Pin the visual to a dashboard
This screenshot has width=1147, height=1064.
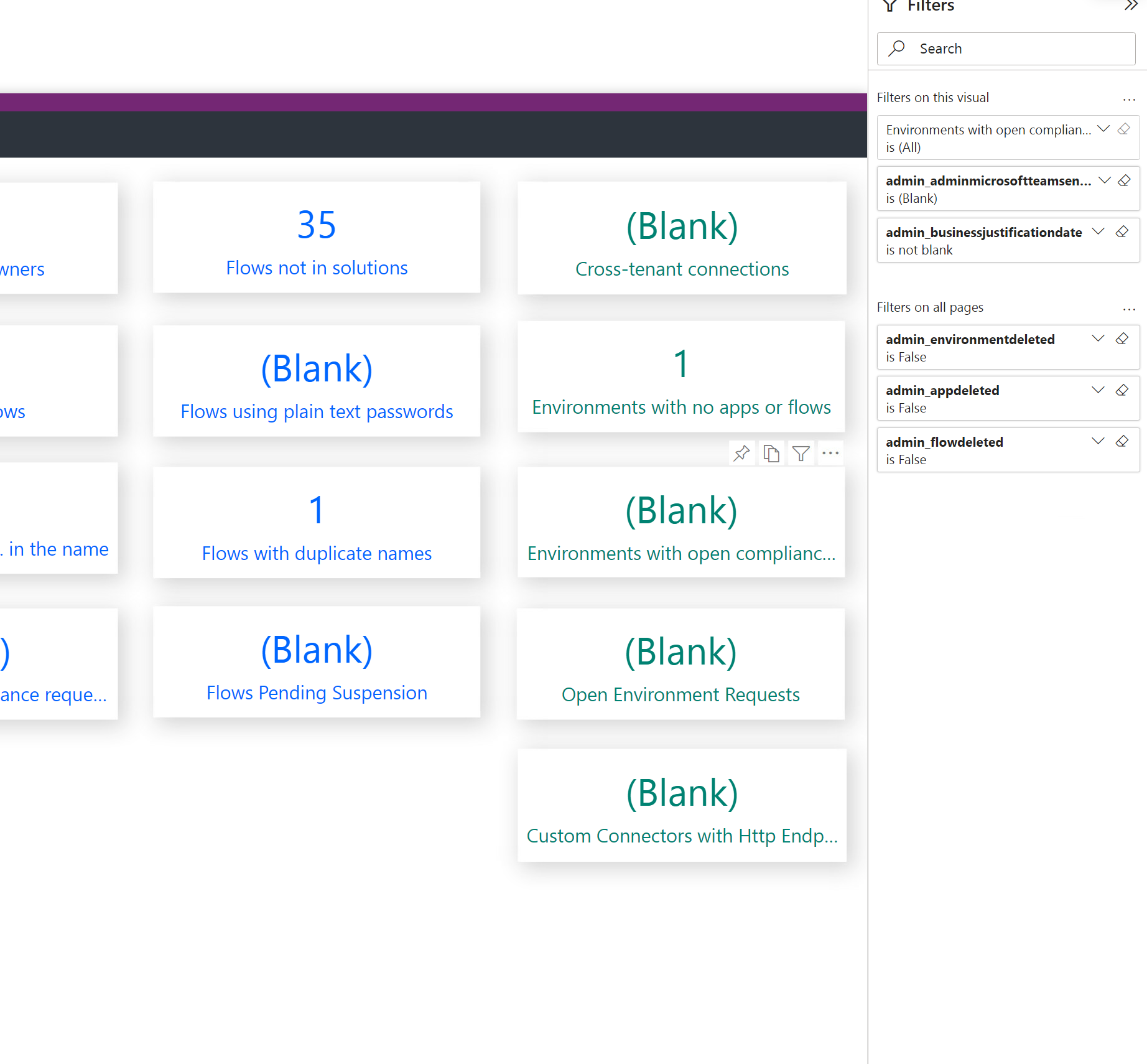[x=741, y=453]
